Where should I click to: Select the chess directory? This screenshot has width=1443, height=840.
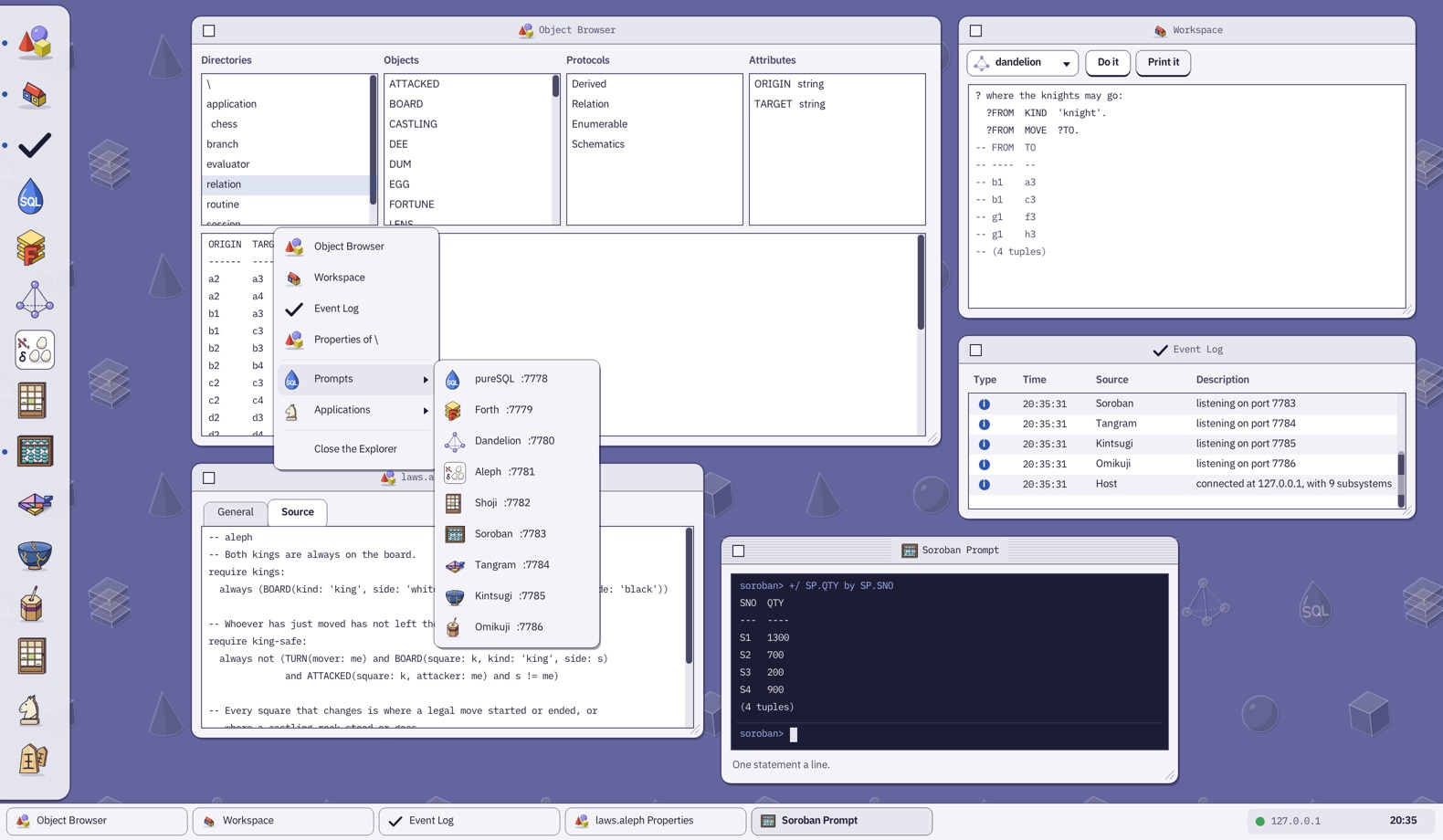pyautogui.click(x=286, y=124)
